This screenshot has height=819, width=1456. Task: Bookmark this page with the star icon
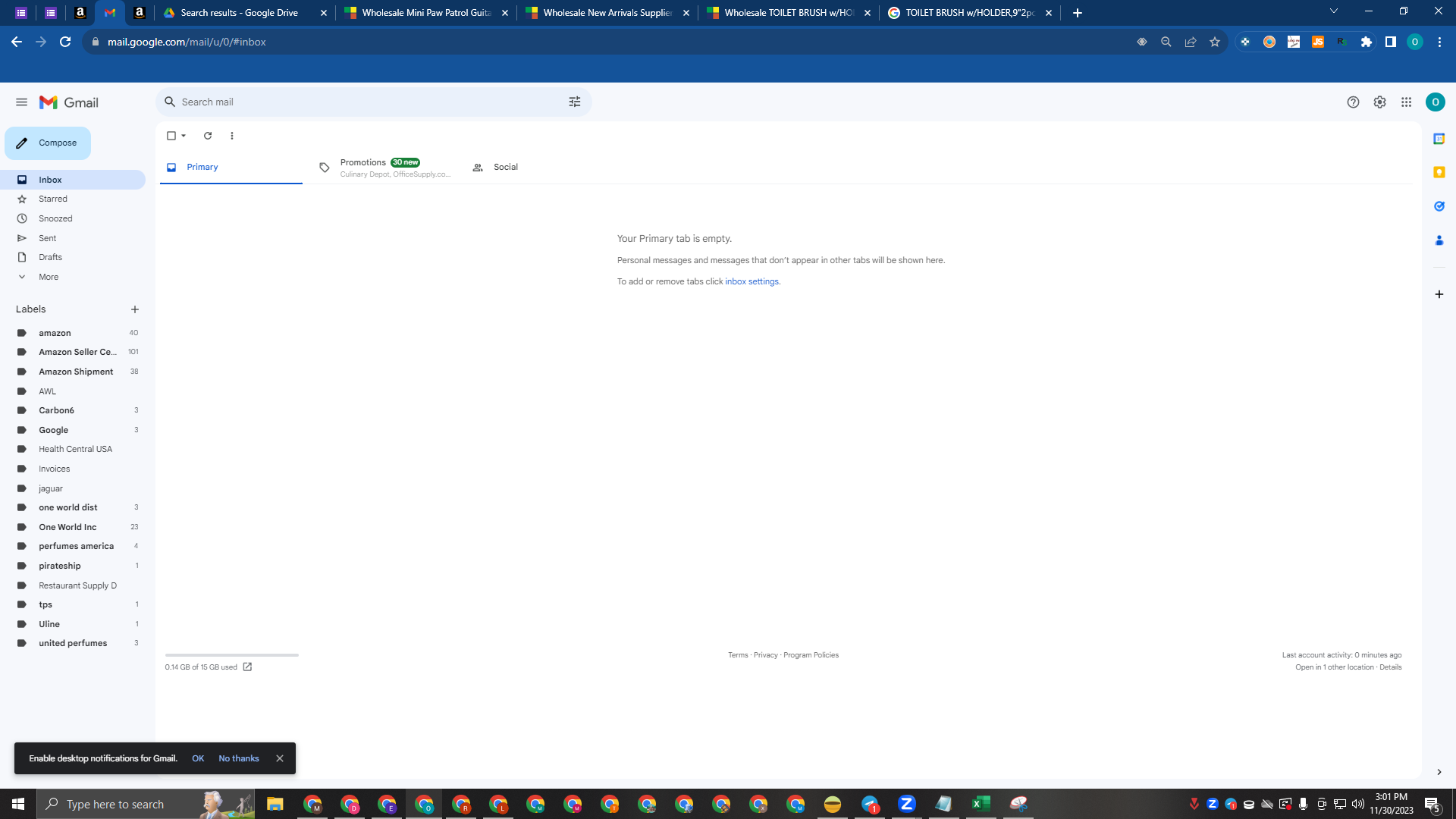1214,42
